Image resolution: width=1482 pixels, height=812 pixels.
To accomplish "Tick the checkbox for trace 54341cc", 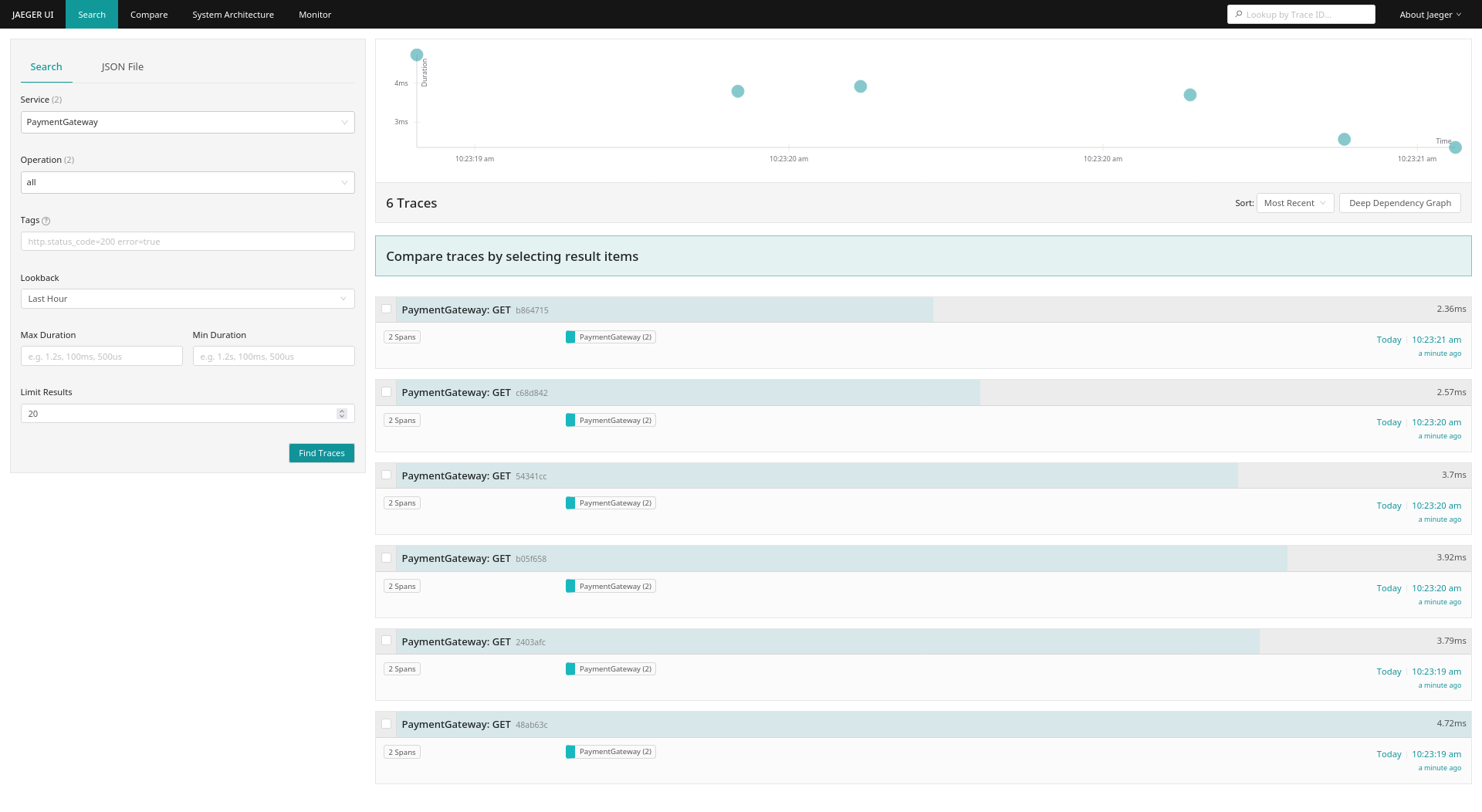I will coord(386,475).
